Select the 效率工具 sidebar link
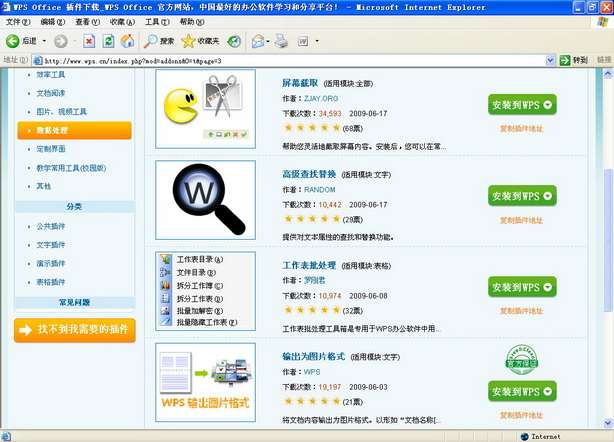 [x=51, y=74]
